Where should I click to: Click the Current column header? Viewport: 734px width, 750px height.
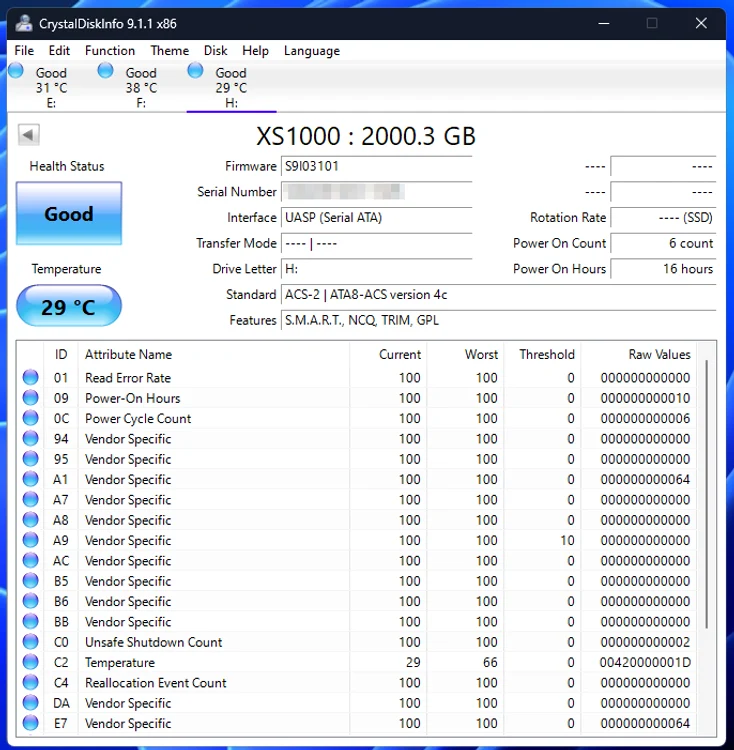click(x=388, y=354)
